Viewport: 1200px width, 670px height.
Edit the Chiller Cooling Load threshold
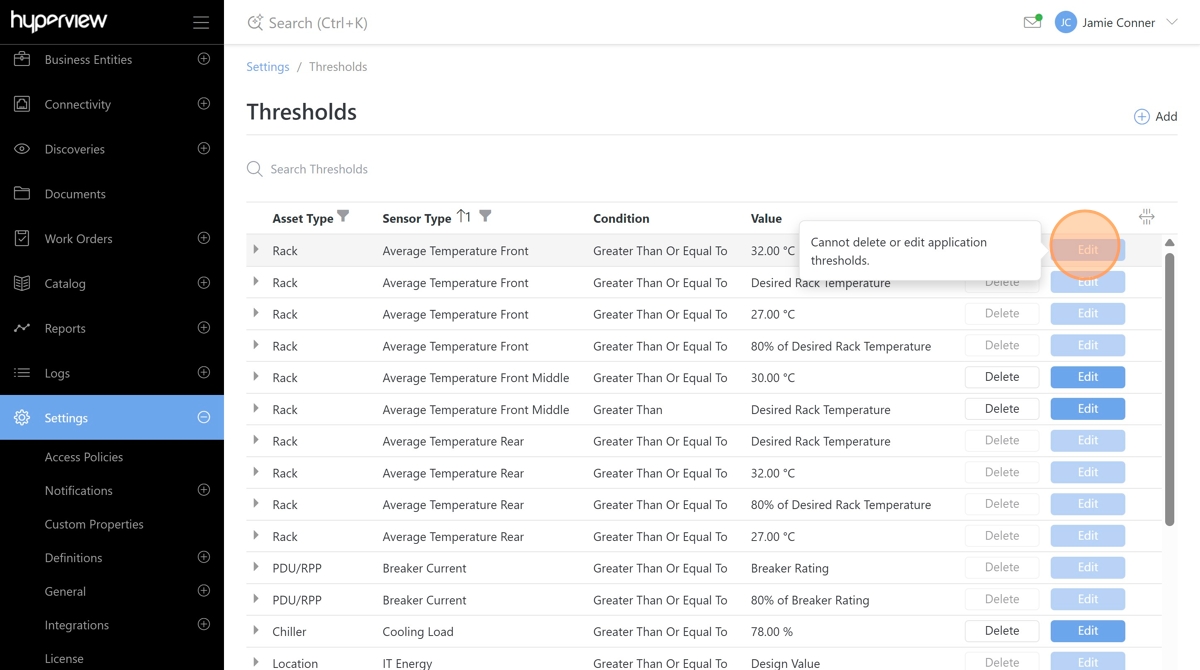[1087, 631]
